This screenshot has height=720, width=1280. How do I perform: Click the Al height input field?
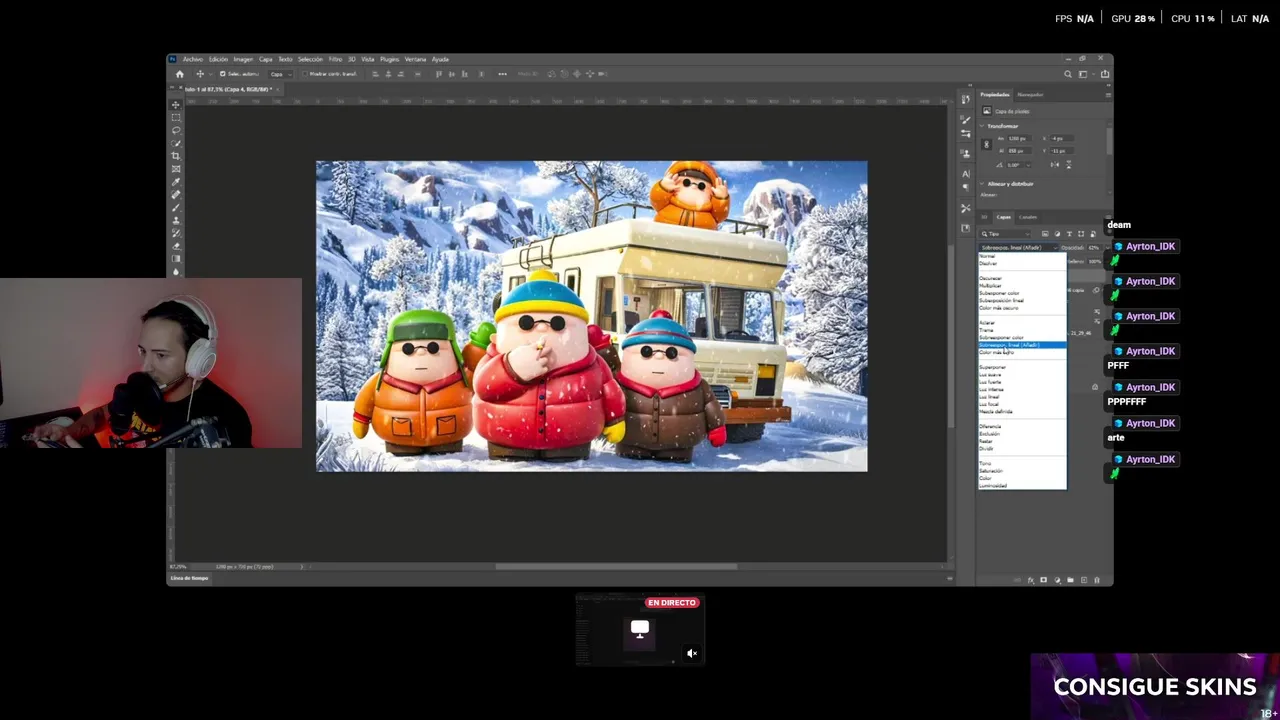point(1019,151)
